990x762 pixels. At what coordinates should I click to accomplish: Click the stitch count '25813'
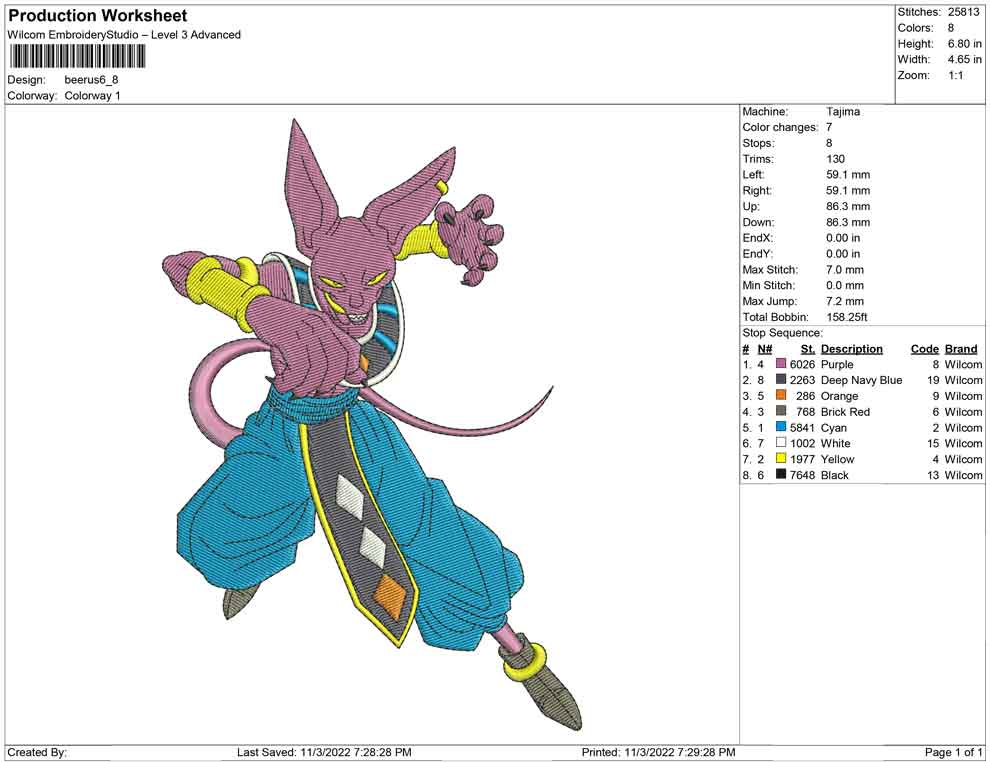(x=963, y=12)
